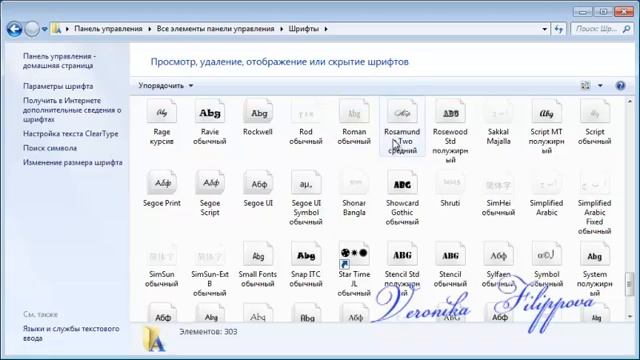
Task: Open the address bar history dropdown
Action: point(544,29)
